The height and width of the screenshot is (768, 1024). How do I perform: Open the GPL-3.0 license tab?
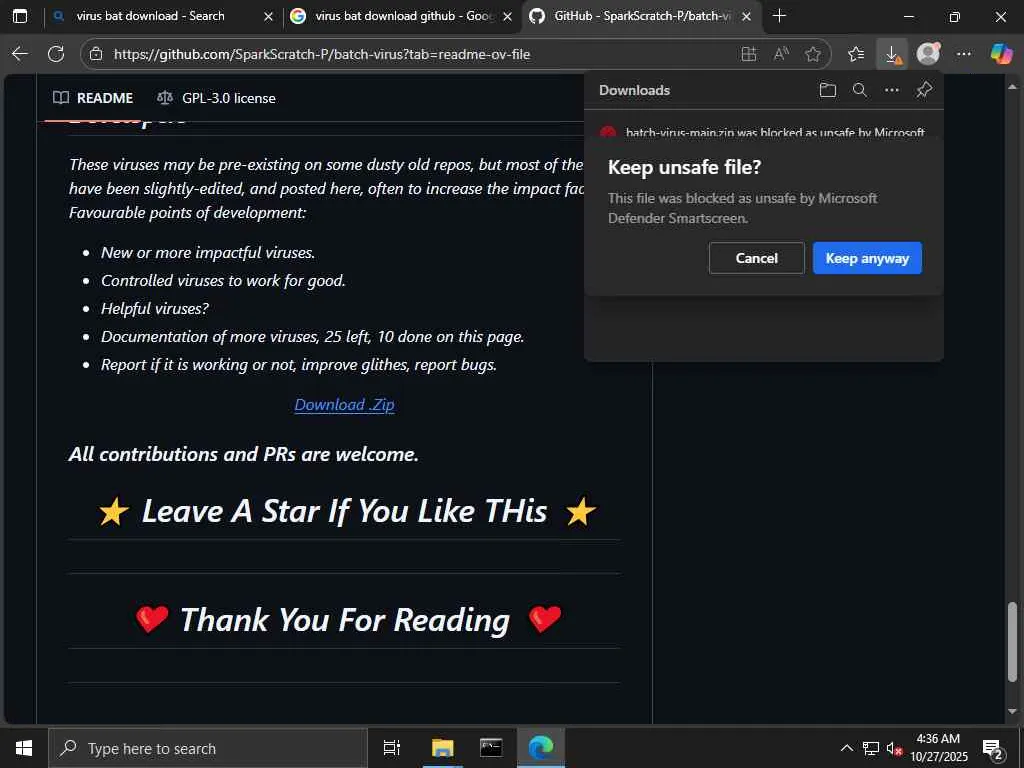click(216, 98)
